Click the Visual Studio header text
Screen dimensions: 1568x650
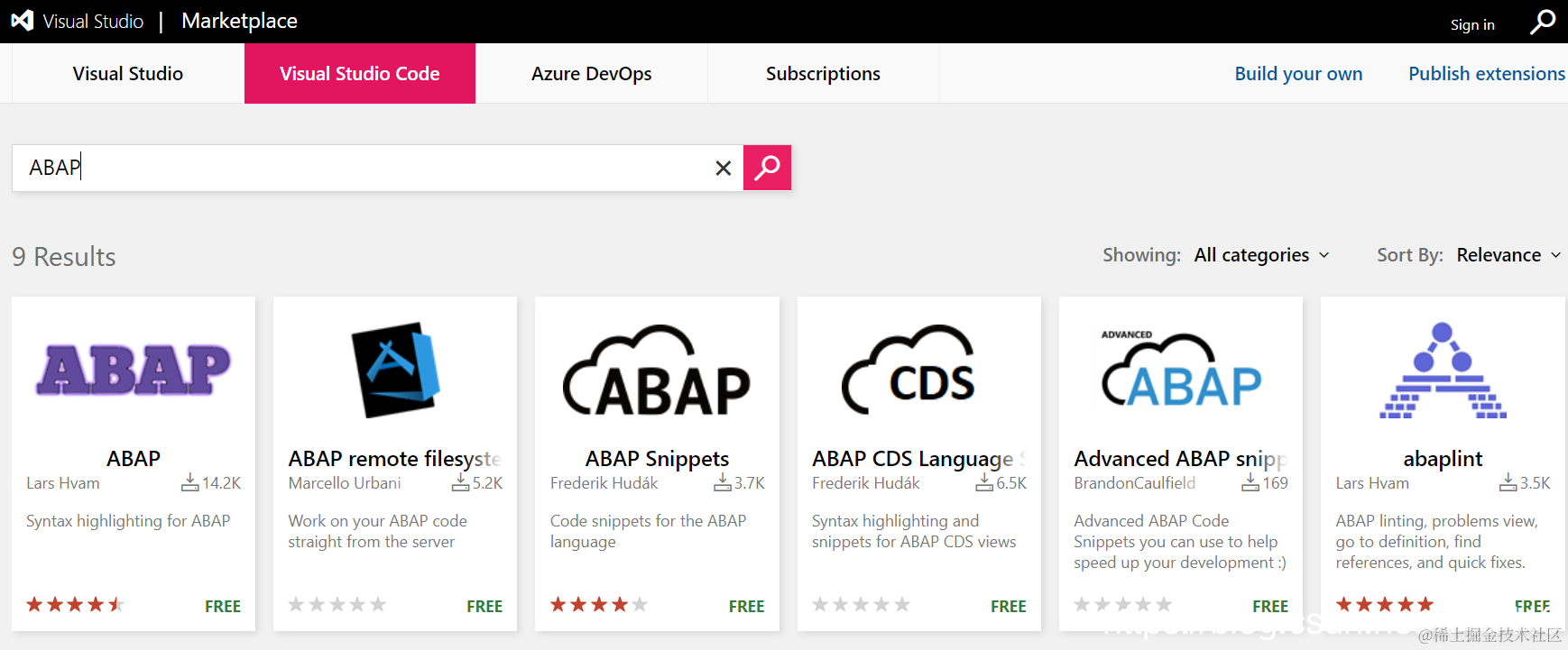(x=93, y=21)
